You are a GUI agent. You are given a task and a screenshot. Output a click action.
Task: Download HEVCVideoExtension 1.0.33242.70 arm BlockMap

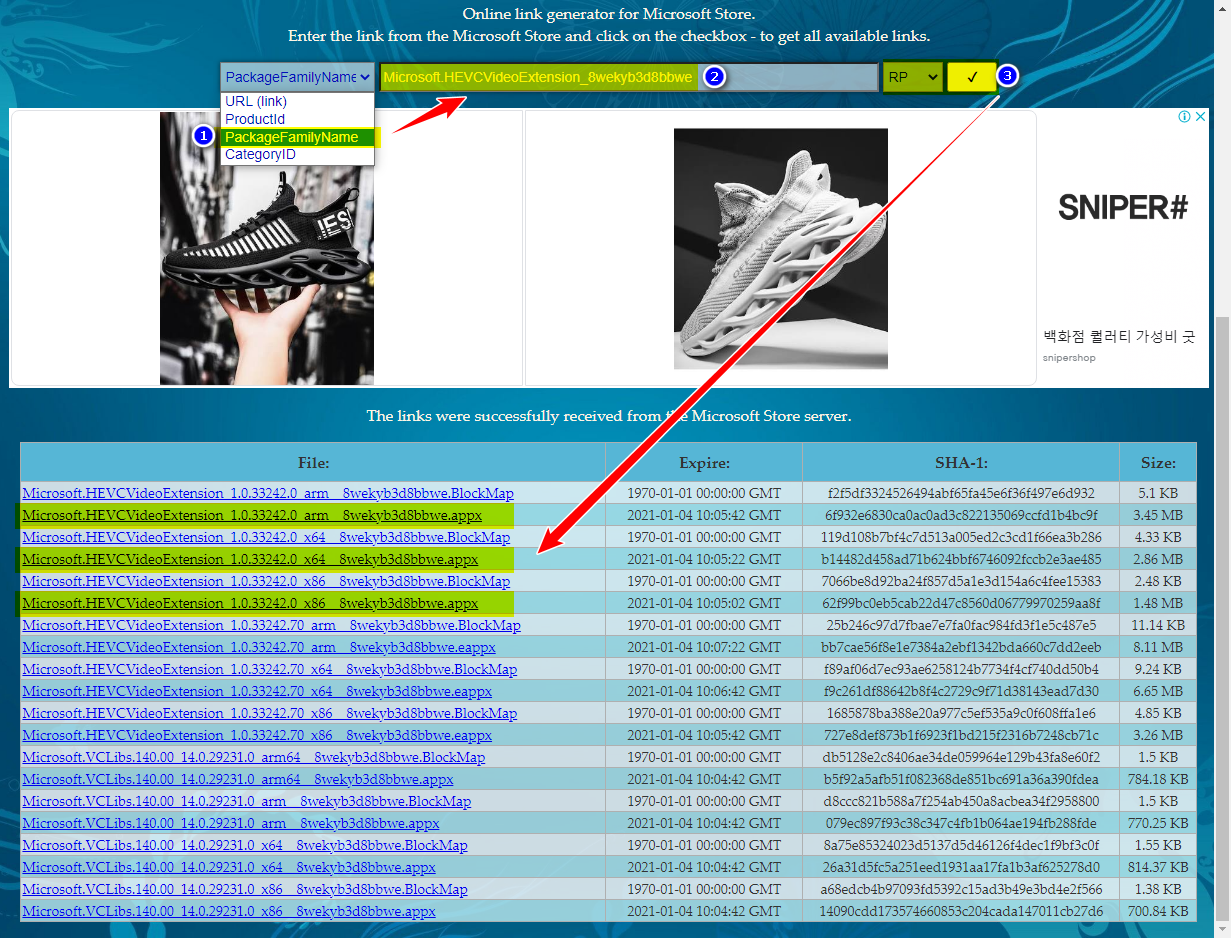(x=271, y=625)
